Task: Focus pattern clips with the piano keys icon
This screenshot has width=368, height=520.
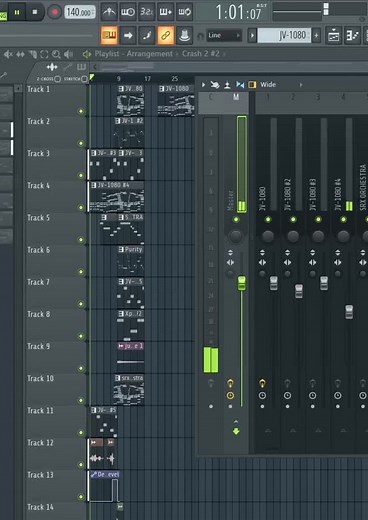Action: (x=82, y=67)
